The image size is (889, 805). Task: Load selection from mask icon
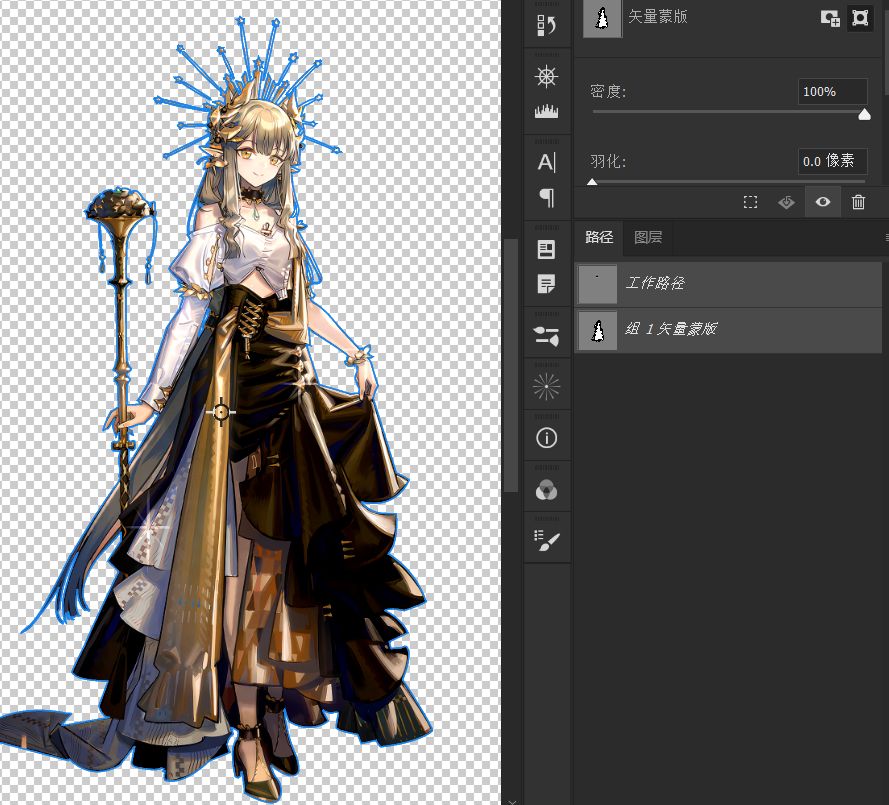tap(750, 202)
